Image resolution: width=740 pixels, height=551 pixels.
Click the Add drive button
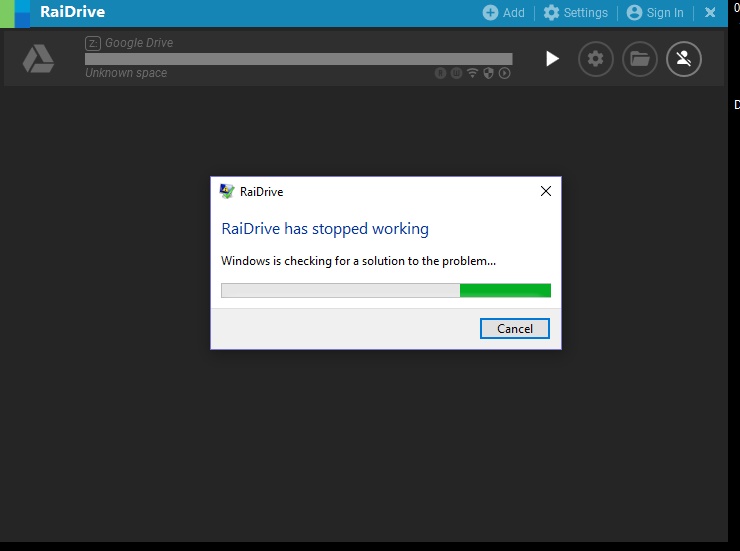click(503, 13)
